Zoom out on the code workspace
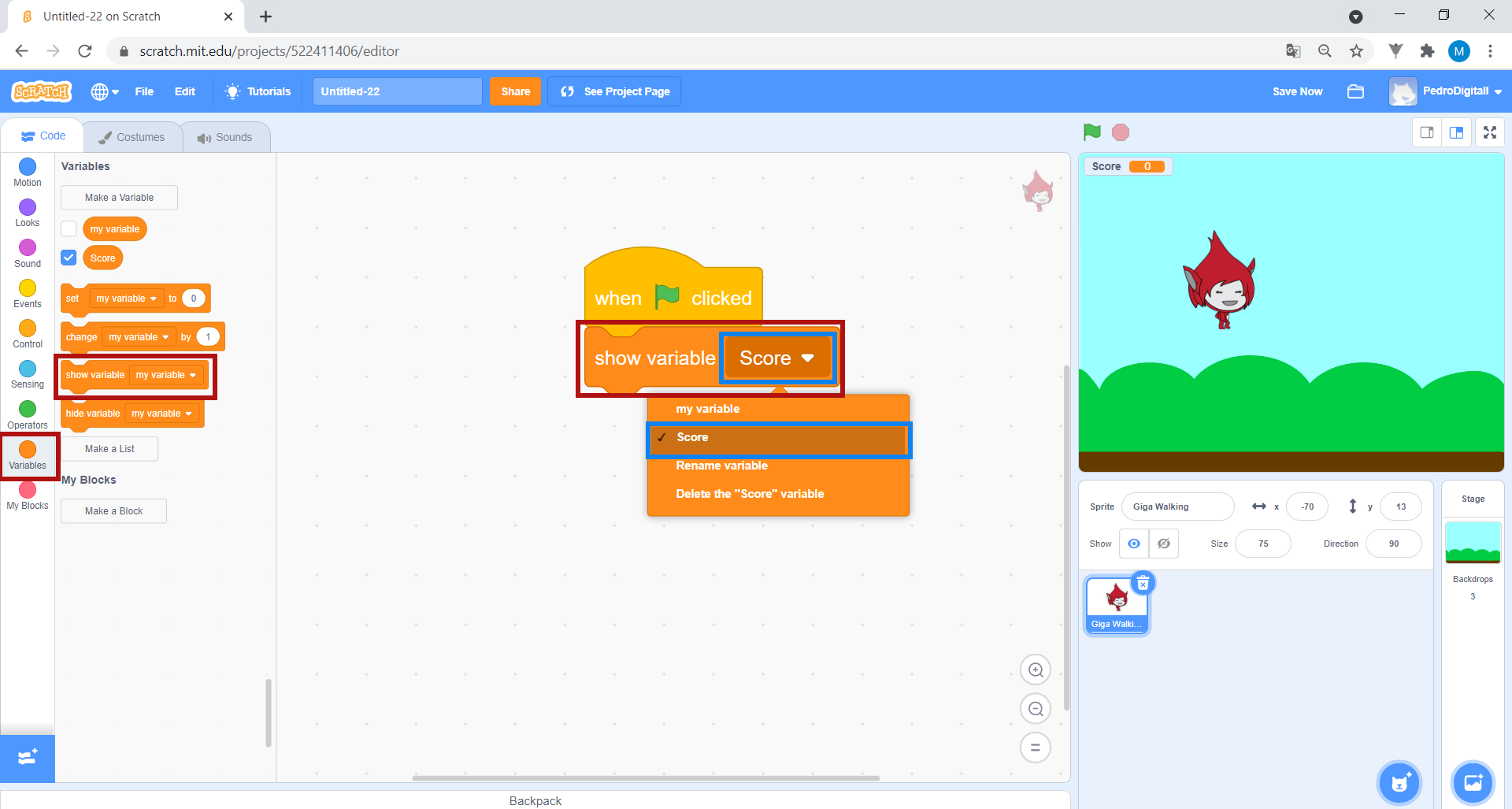Screen dimensions: 1512x809 coord(1036,709)
